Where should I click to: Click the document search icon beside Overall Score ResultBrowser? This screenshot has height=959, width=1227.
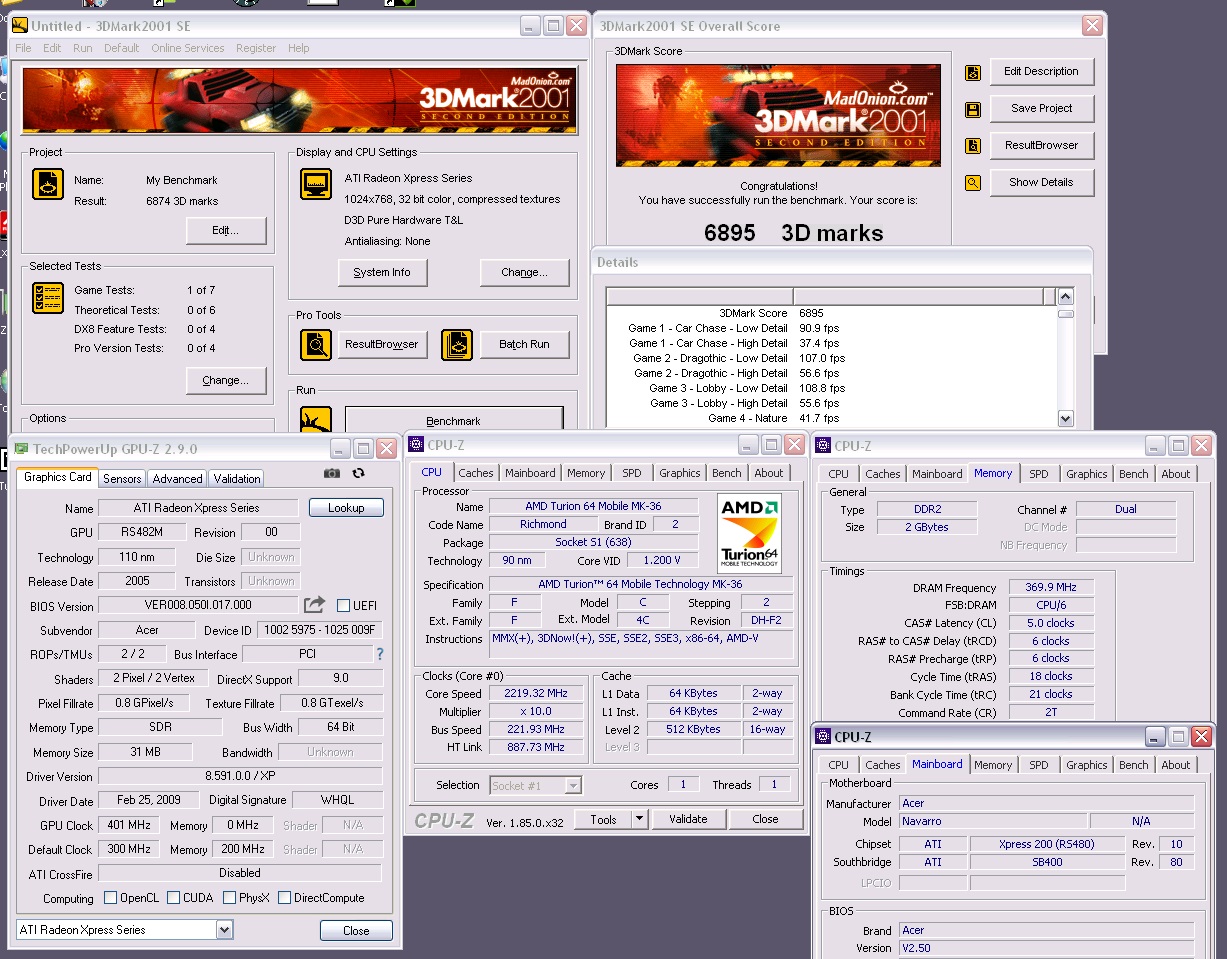(x=972, y=146)
